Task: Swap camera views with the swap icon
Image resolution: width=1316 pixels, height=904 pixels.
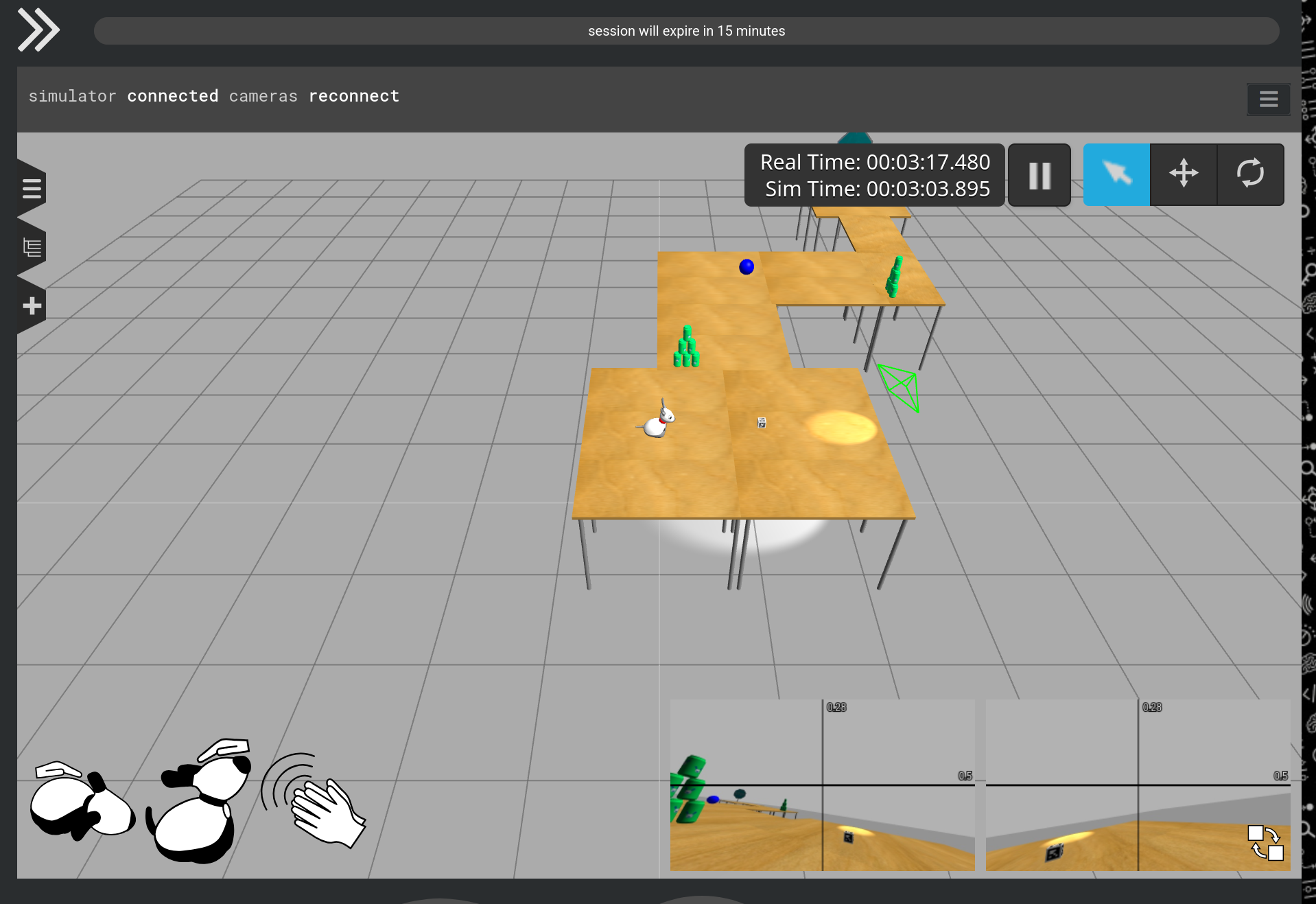Action: [x=1266, y=842]
